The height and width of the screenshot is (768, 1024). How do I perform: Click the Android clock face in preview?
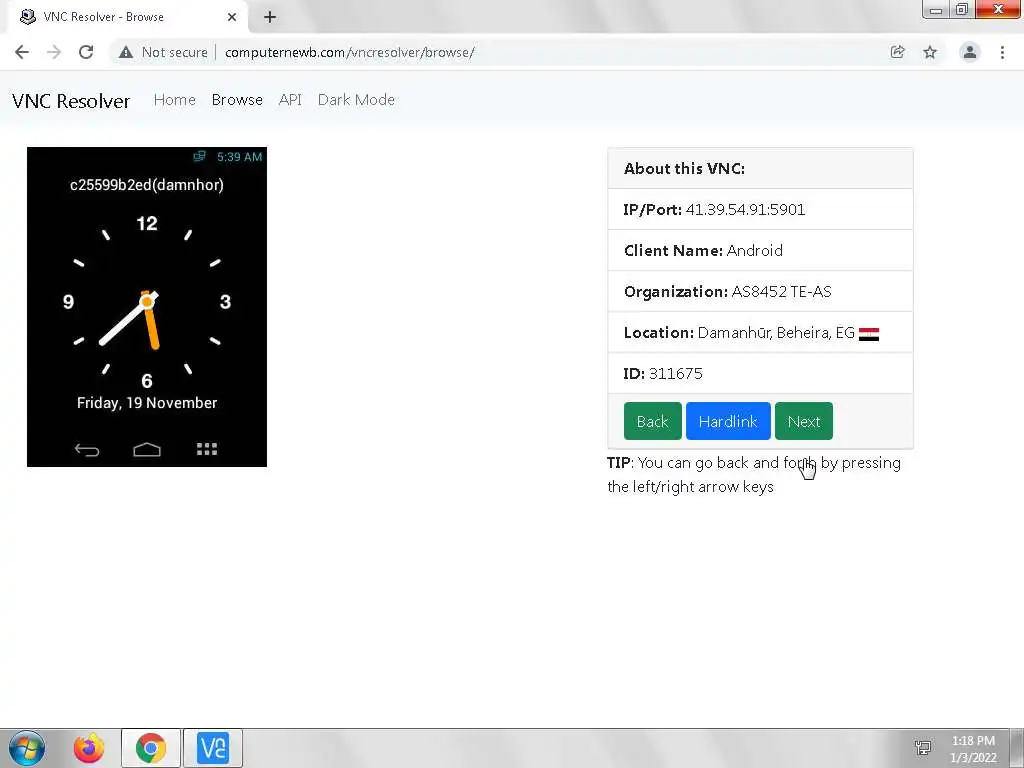point(147,301)
